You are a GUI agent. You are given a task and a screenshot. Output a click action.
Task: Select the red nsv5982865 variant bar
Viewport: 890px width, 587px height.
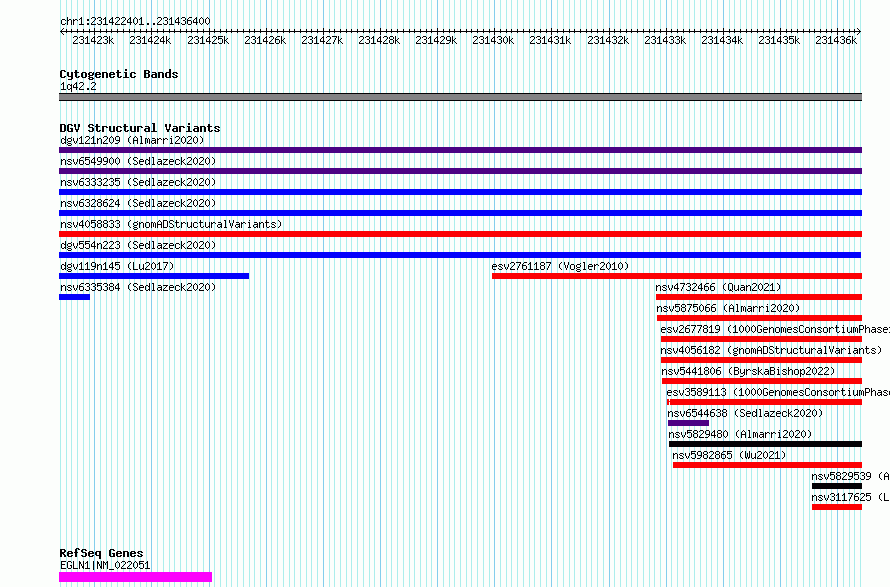tap(767, 465)
